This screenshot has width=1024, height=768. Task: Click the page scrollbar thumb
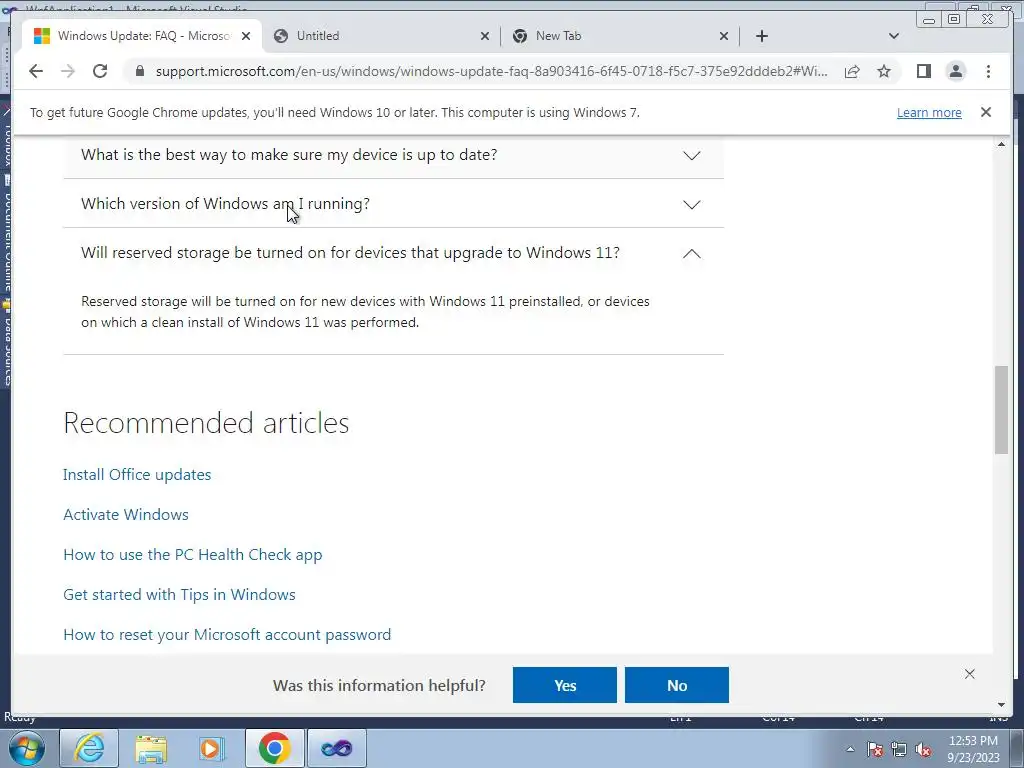pyautogui.click(x=1001, y=409)
